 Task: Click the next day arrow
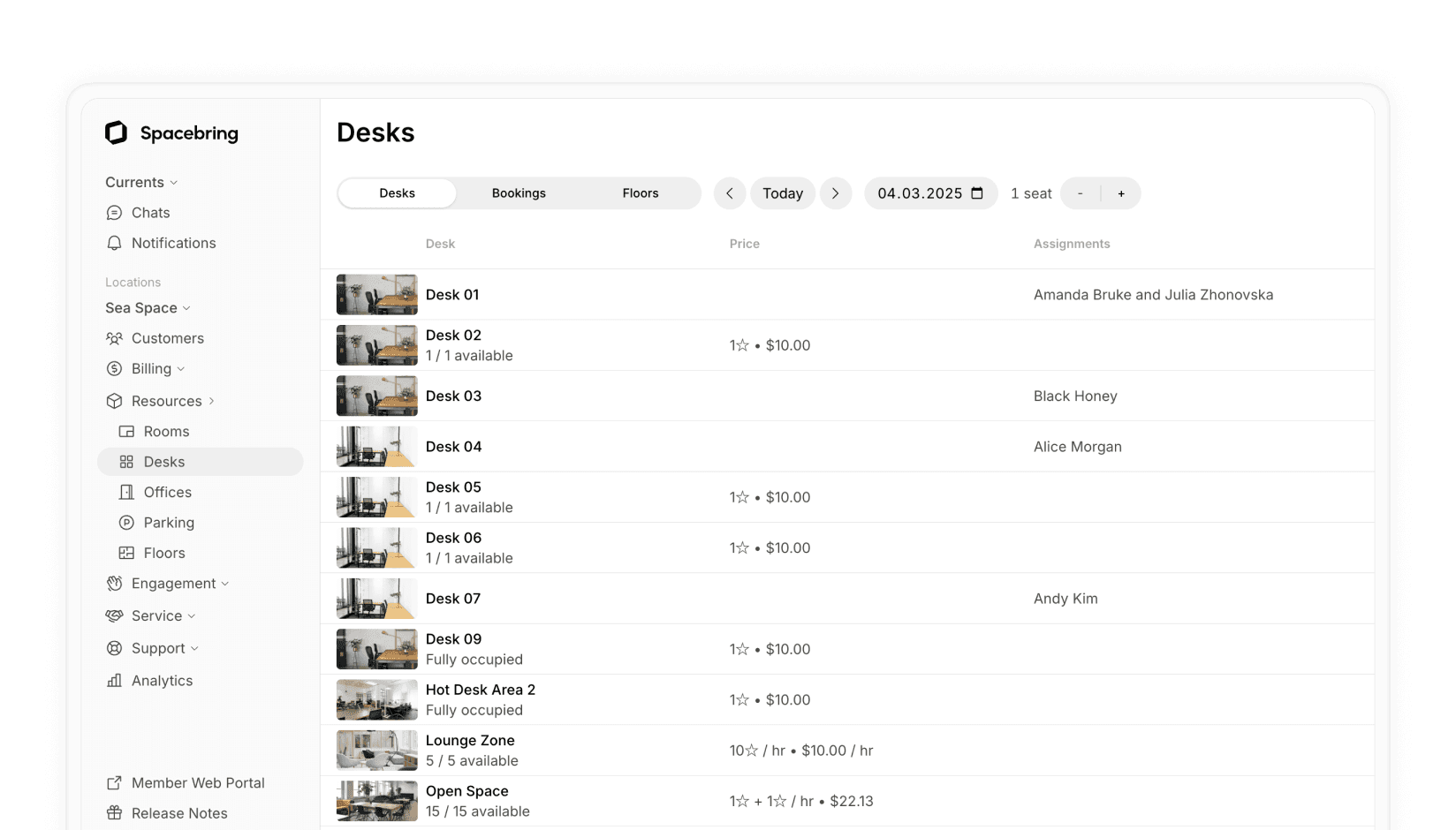click(x=835, y=193)
